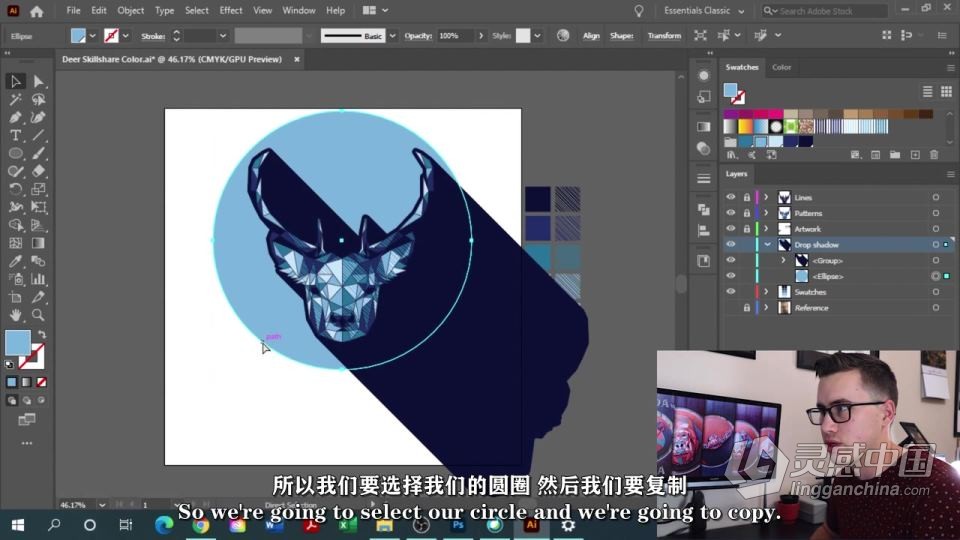
Task: Select the Gradient tool
Action: (x=38, y=243)
